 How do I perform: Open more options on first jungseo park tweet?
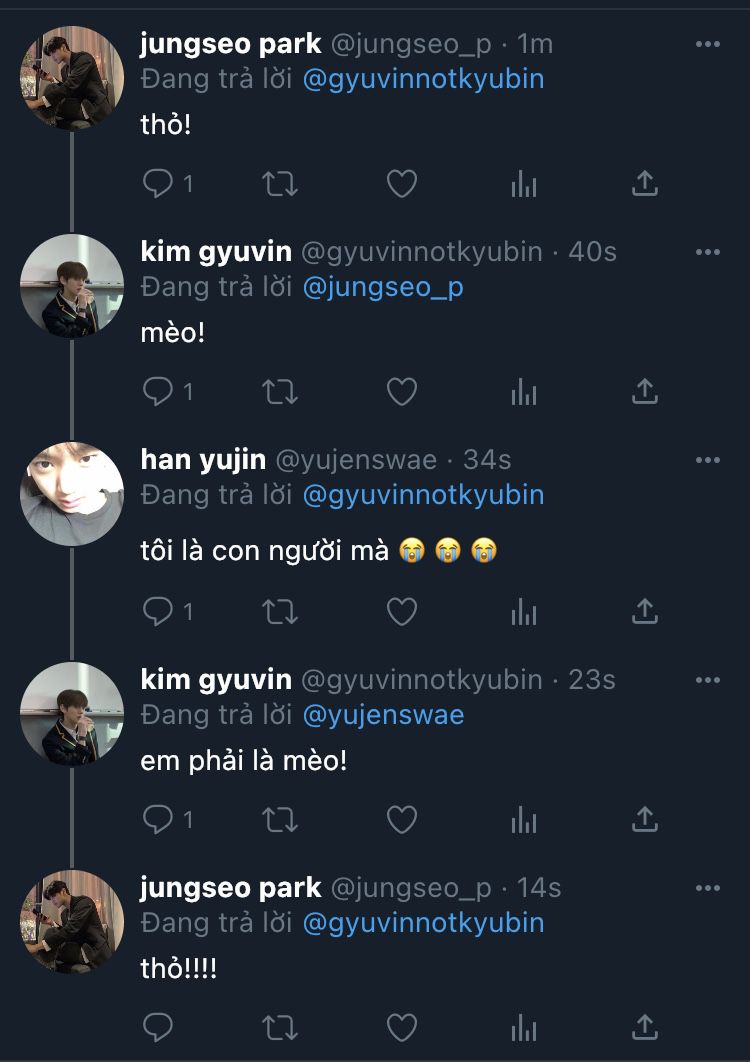707,45
